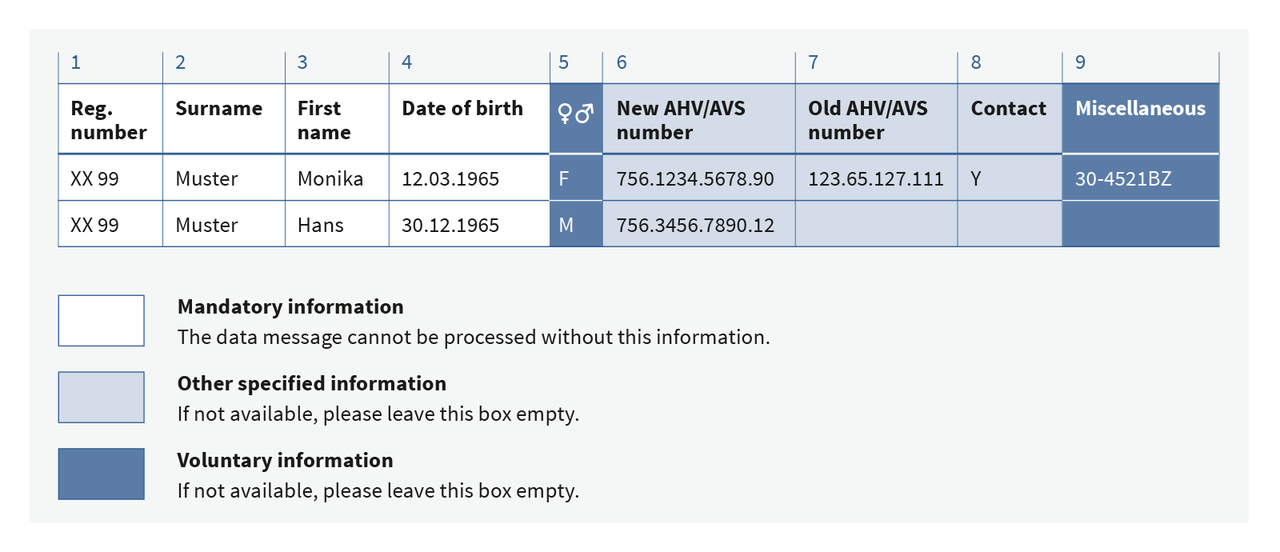1280x552 pixels.
Task: Click the Date of birth header
Action: pyautogui.click(x=462, y=109)
